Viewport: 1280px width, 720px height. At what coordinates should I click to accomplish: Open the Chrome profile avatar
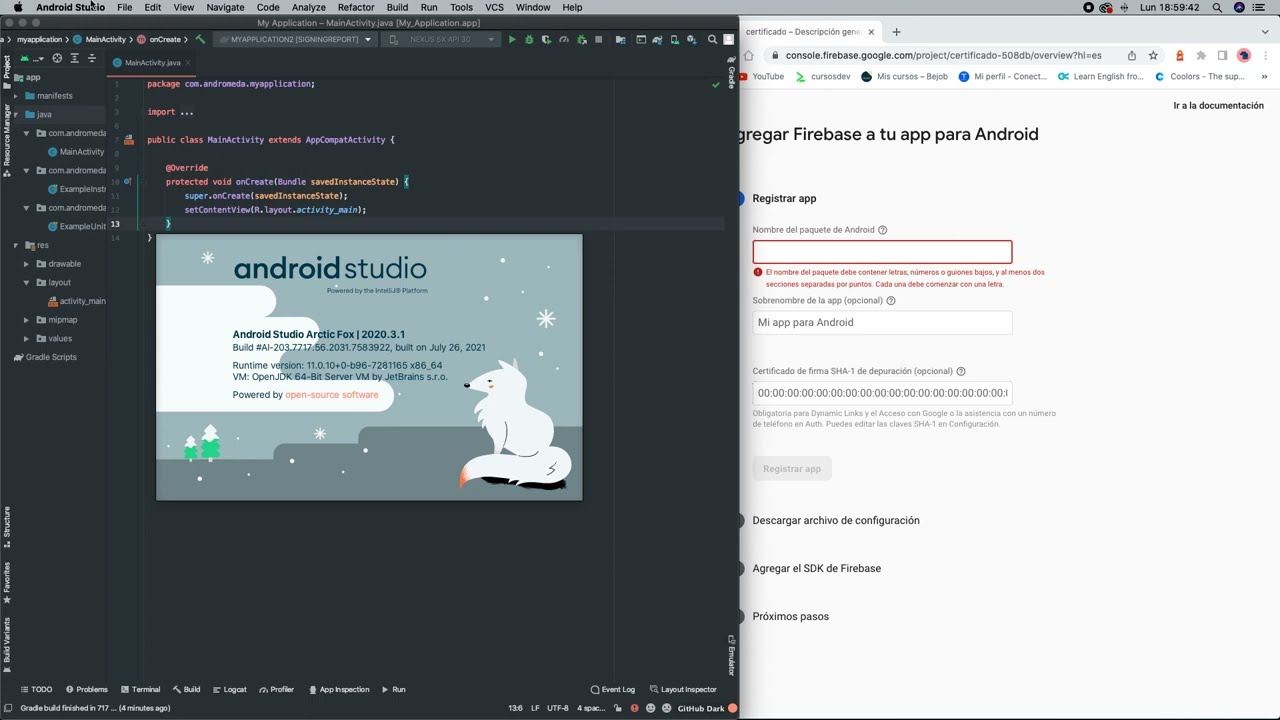[1244, 56]
